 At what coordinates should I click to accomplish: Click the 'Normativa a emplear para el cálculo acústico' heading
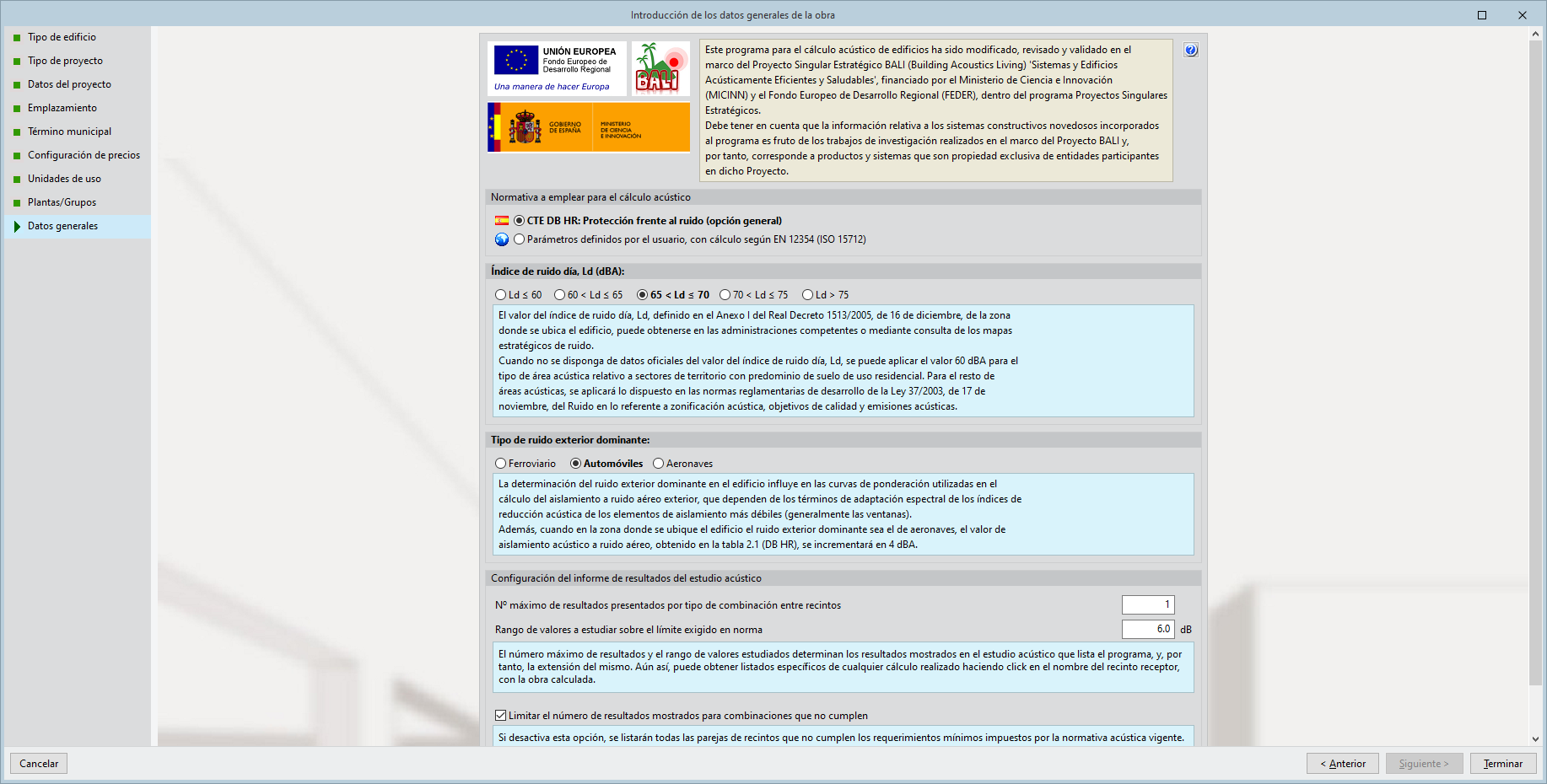pyautogui.click(x=590, y=197)
